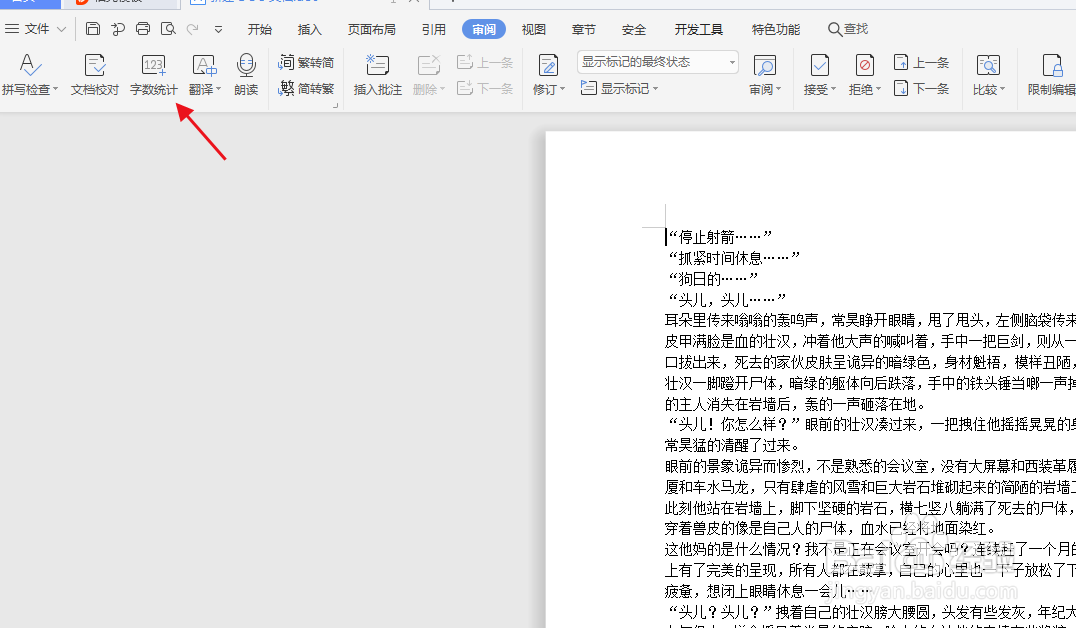
Task: Click the 删除 comment icon
Action: click(429, 66)
